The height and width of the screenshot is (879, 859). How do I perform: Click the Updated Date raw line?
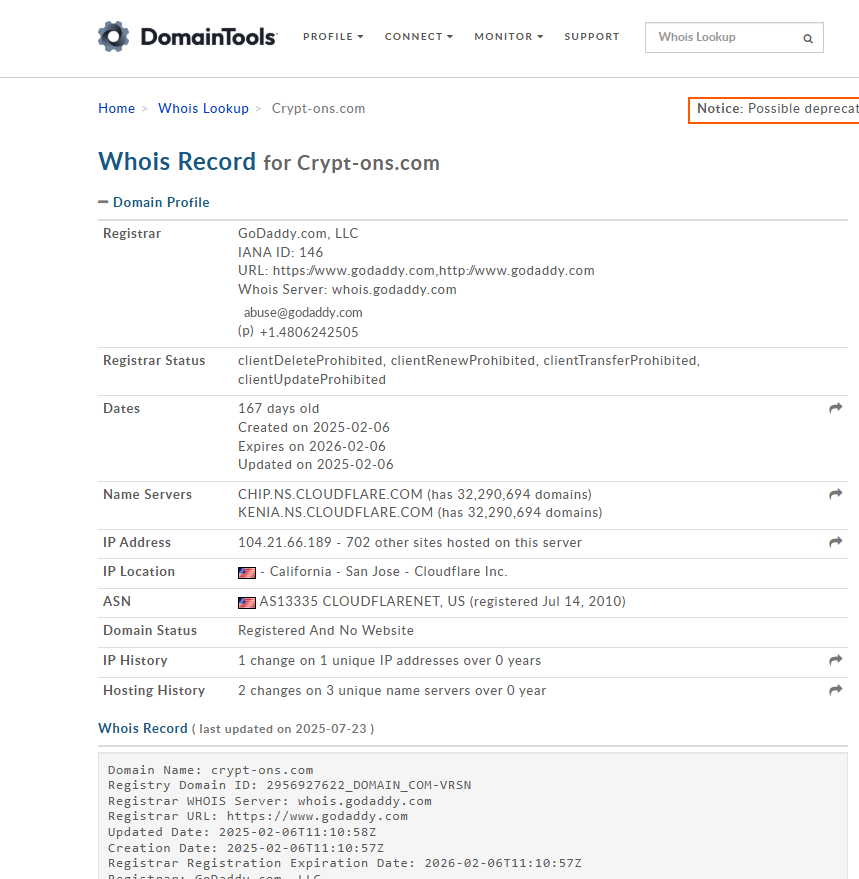click(242, 832)
